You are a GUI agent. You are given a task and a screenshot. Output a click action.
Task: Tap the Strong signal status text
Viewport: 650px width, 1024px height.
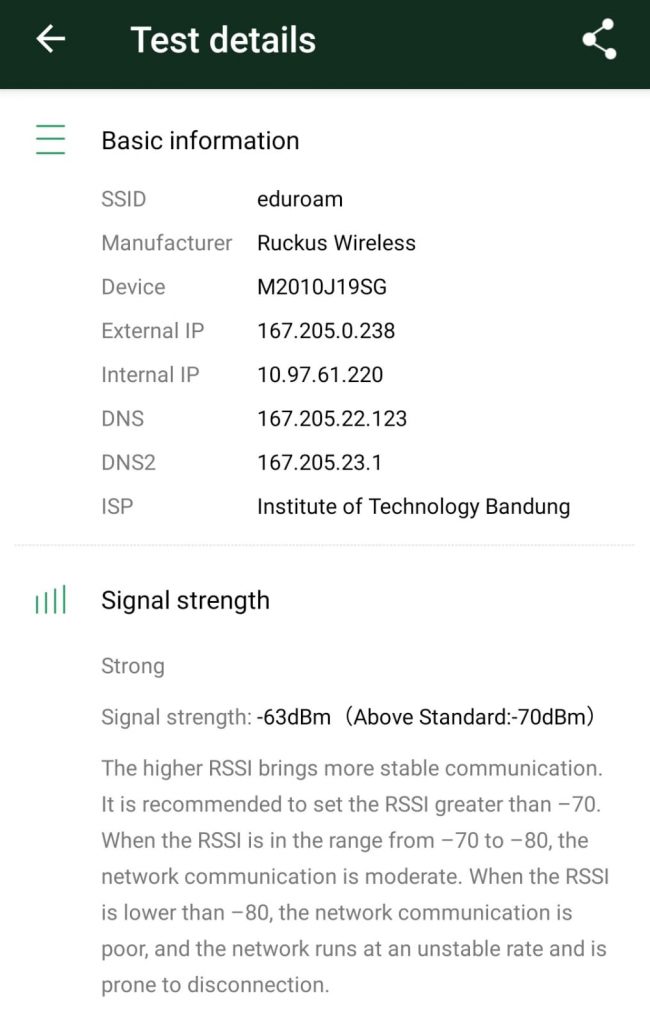pos(133,666)
